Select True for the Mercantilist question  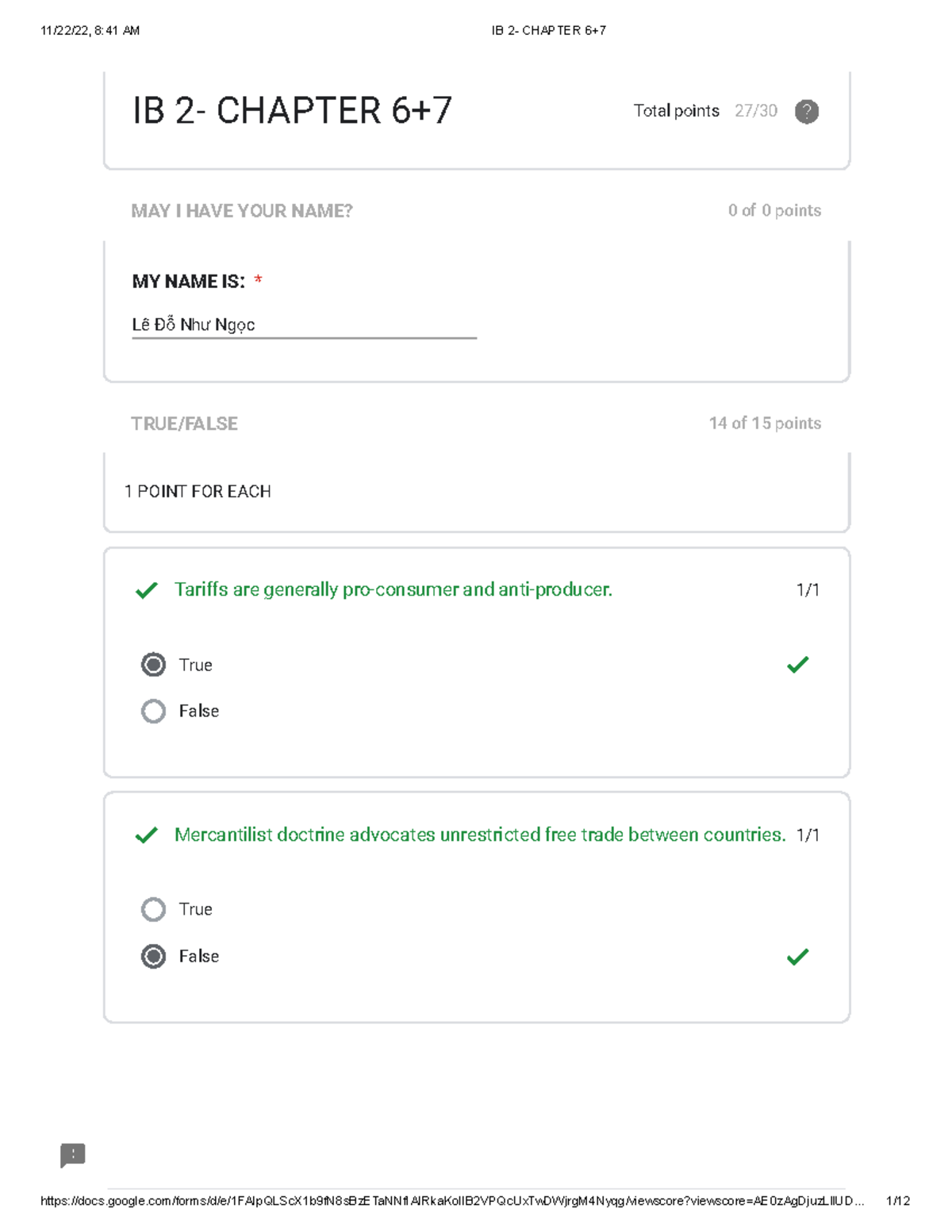tap(154, 909)
